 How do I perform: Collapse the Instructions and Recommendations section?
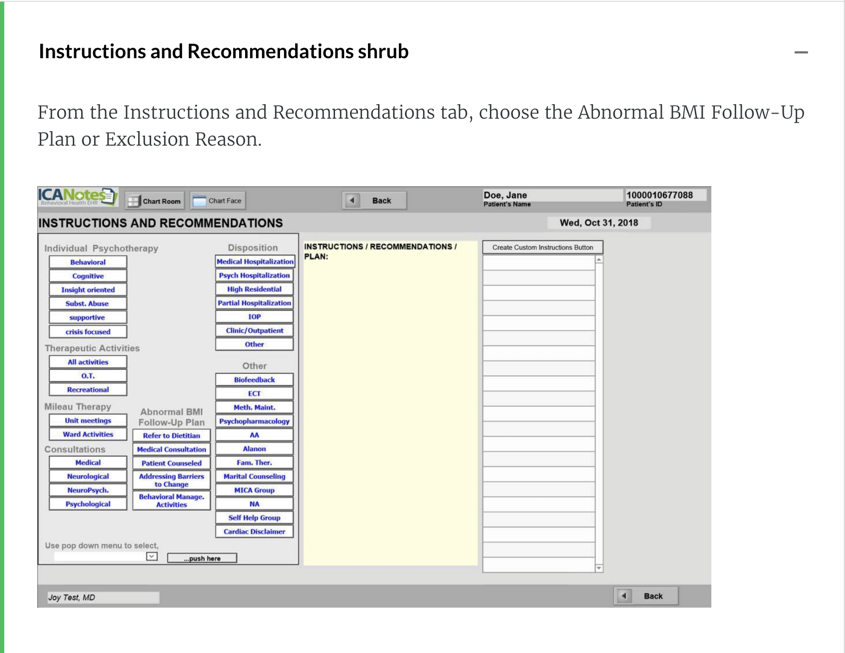(800, 52)
